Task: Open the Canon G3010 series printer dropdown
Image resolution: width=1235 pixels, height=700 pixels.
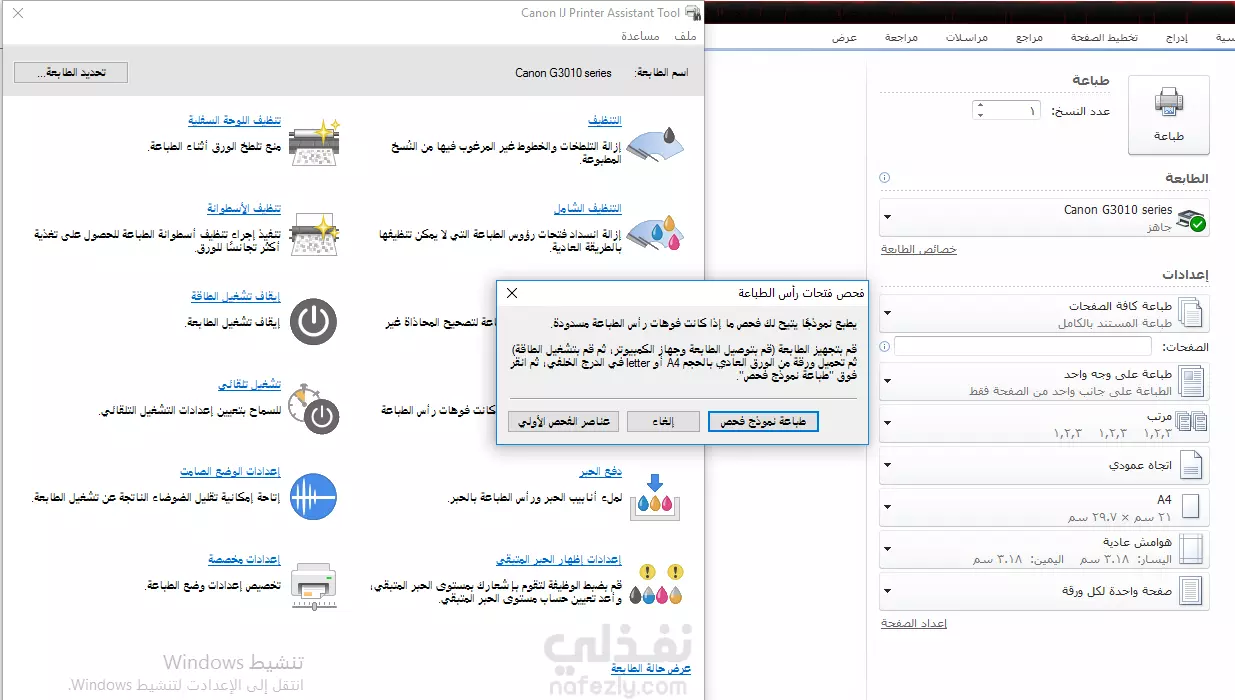Action: (886, 217)
